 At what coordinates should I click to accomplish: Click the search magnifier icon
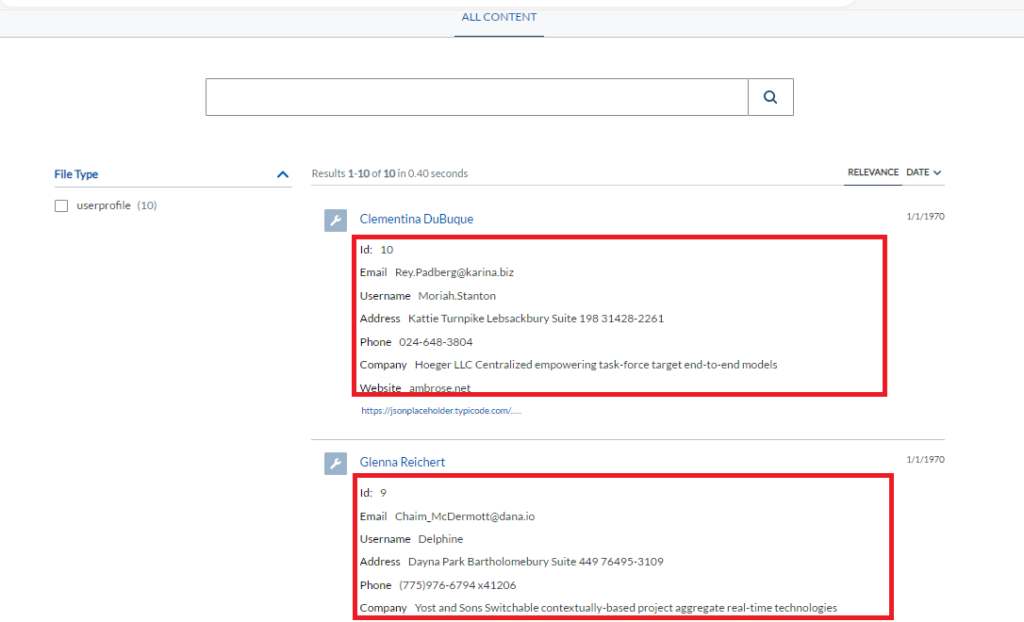point(769,96)
